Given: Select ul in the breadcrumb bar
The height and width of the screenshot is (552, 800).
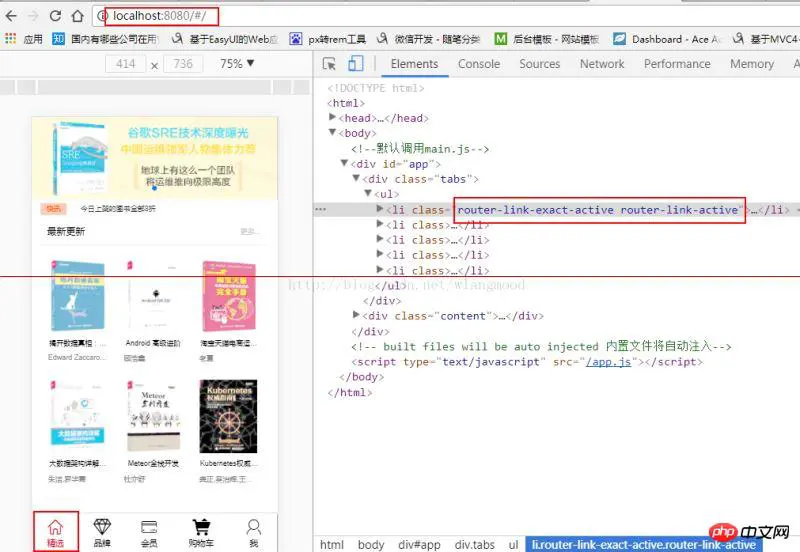Looking at the screenshot, I should coord(513,544).
